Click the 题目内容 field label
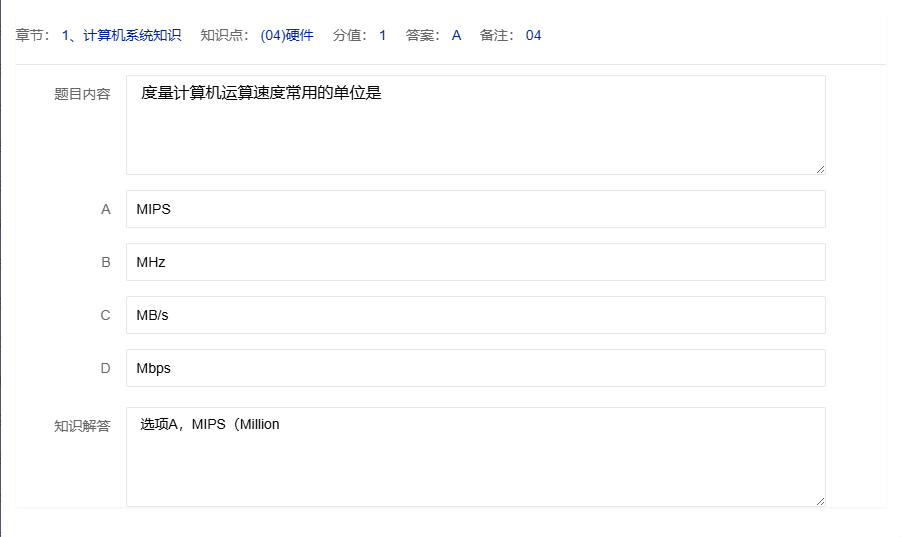Viewport: 901px width, 537px height. (82, 94)
